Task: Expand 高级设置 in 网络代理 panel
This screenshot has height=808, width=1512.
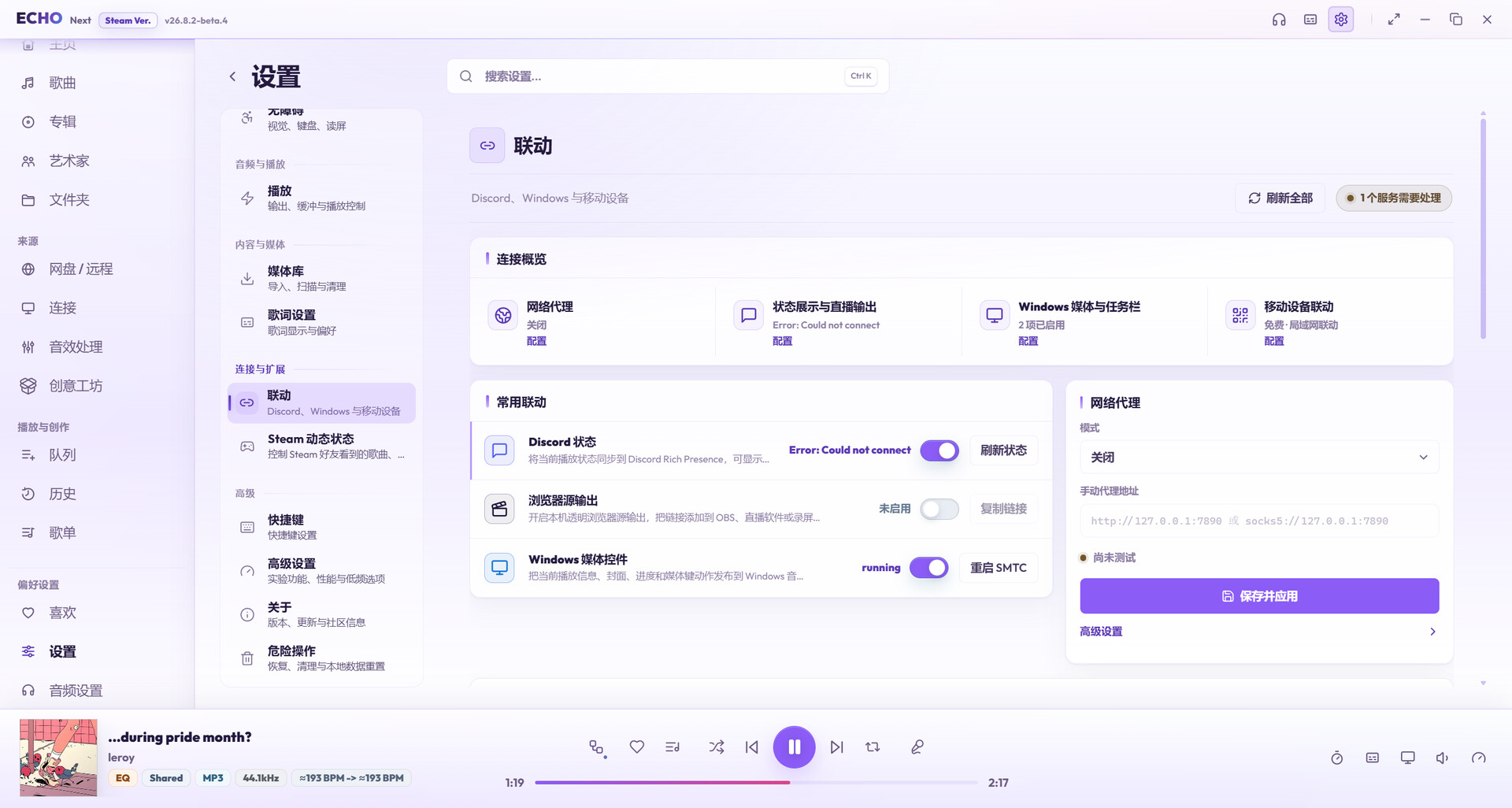Action: click(x=1259, y=632)
